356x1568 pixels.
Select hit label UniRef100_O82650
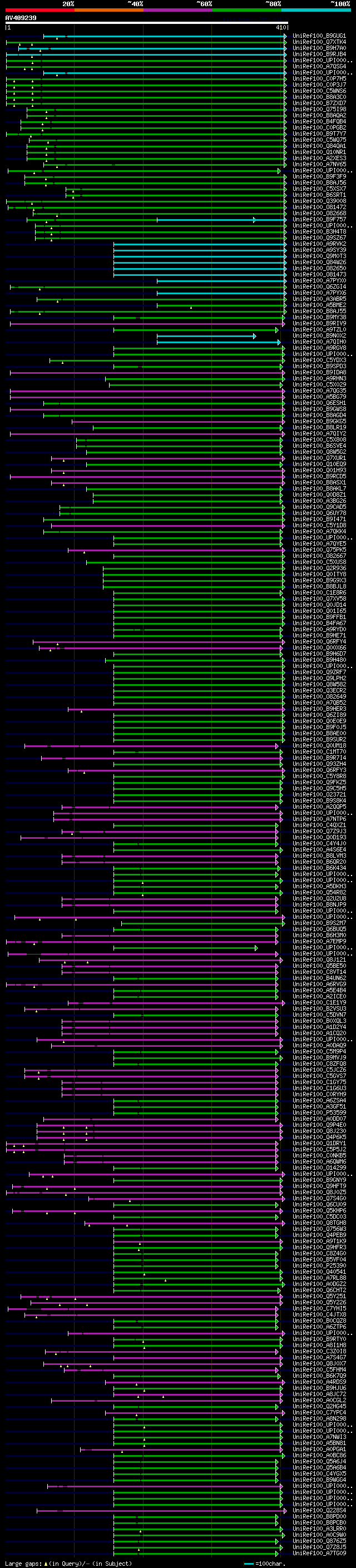pyautogui.click(x=319, y=269)
